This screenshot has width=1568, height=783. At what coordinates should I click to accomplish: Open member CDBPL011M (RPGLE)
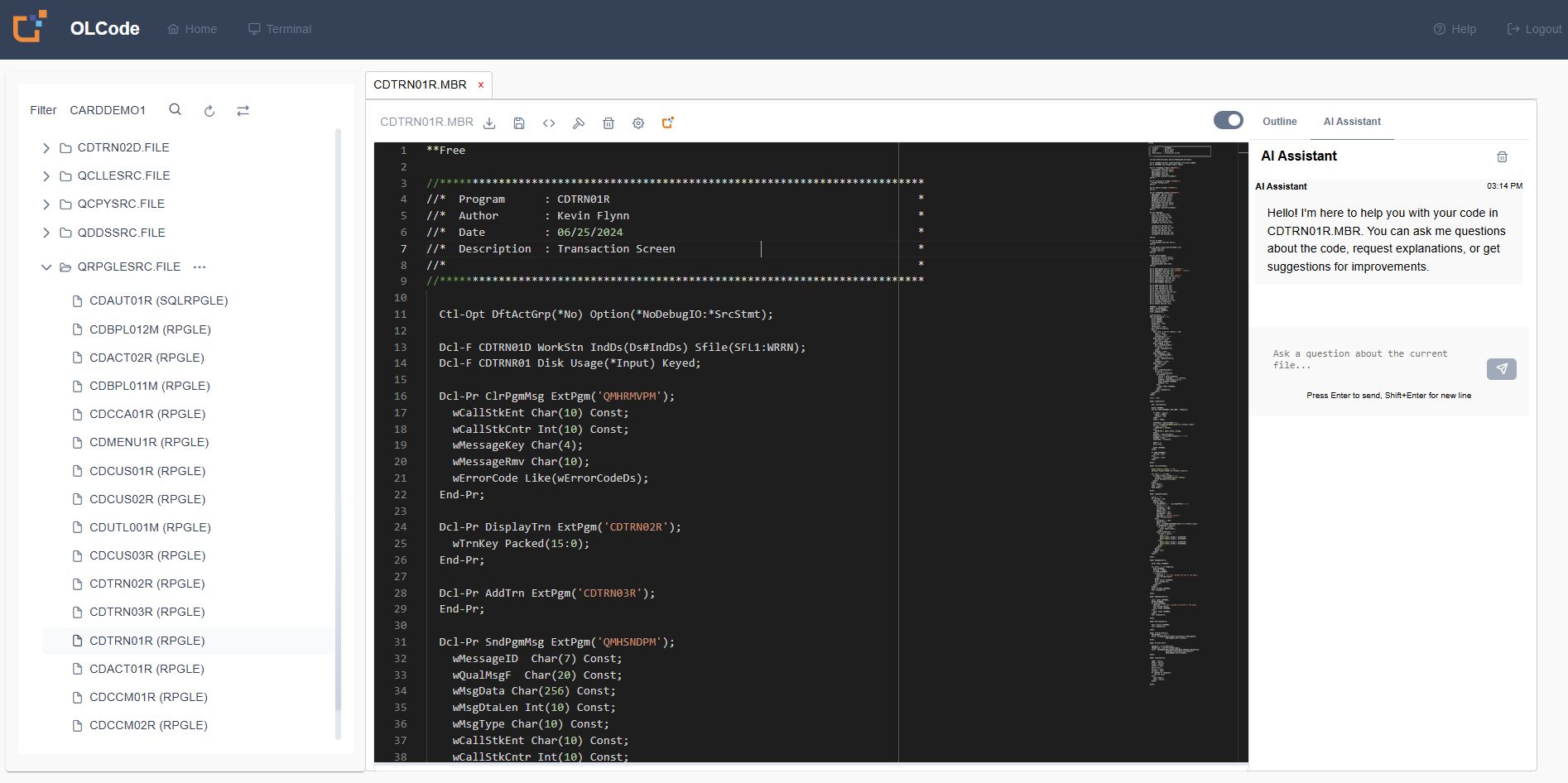(149, 386)
